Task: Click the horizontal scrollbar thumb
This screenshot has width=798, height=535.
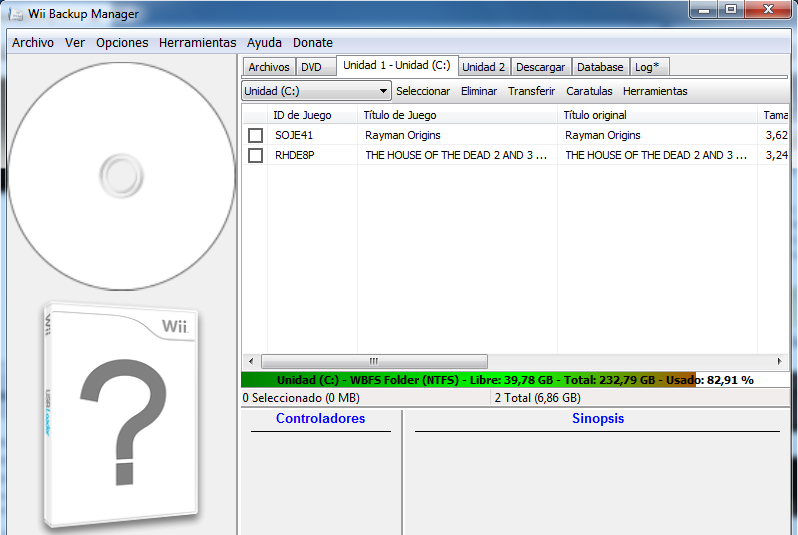Action: (x=374, y=361)
